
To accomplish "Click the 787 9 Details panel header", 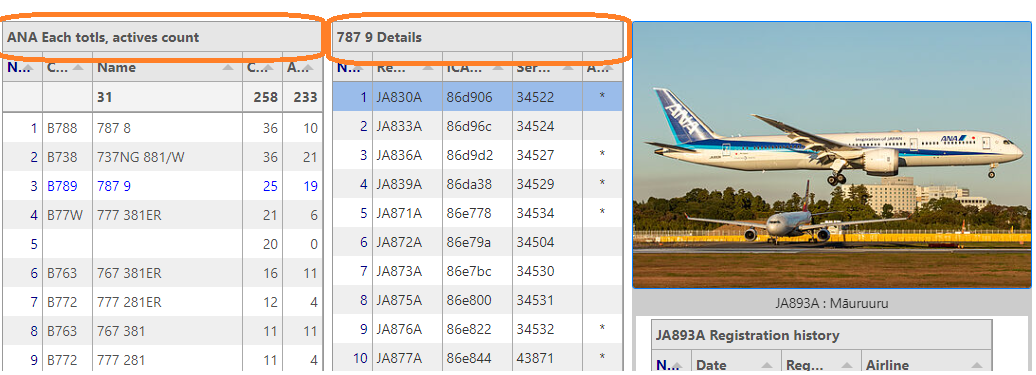I will pos(477,37).
